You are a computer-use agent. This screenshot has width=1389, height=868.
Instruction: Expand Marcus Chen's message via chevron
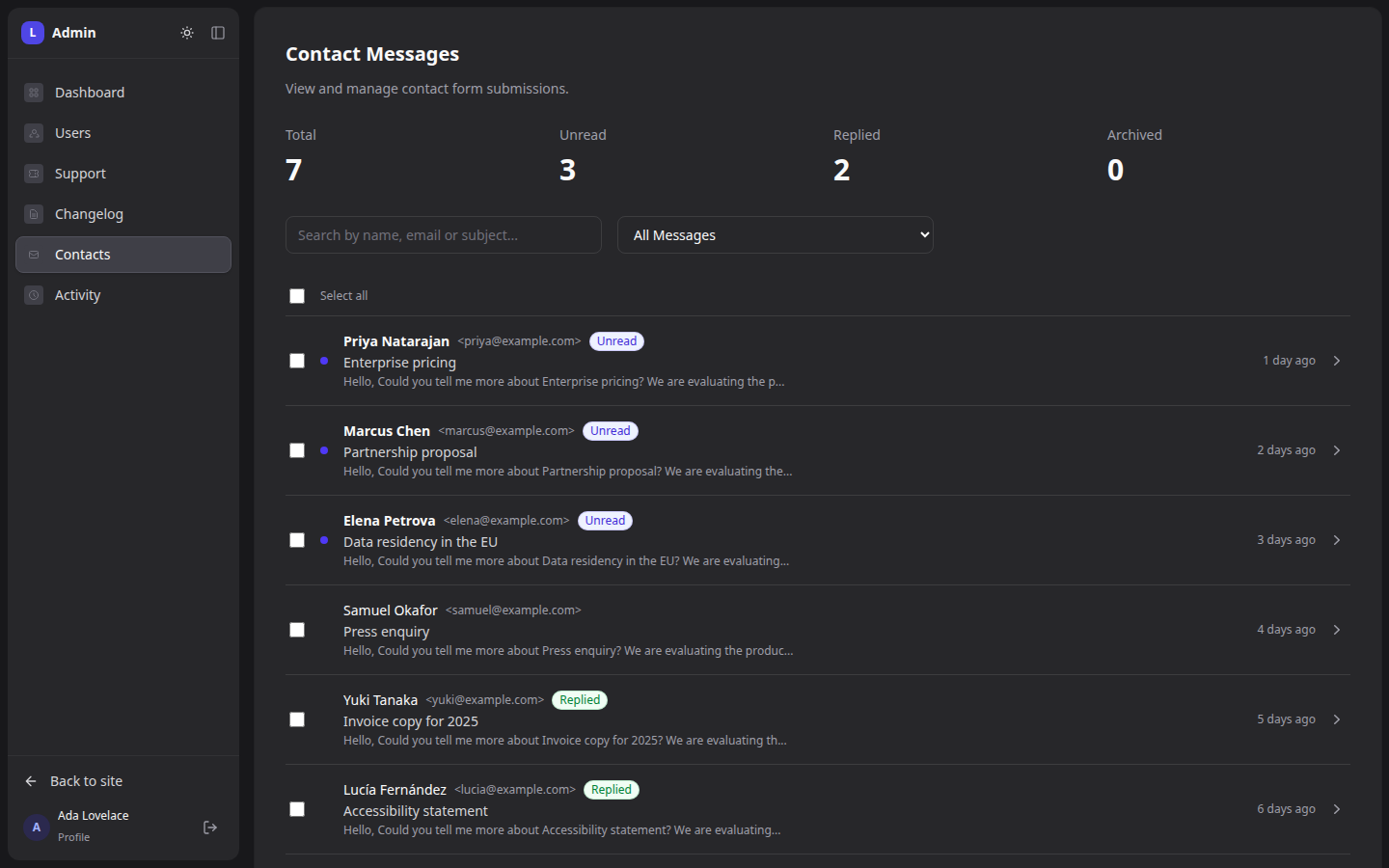click(x=1337, y=450)
